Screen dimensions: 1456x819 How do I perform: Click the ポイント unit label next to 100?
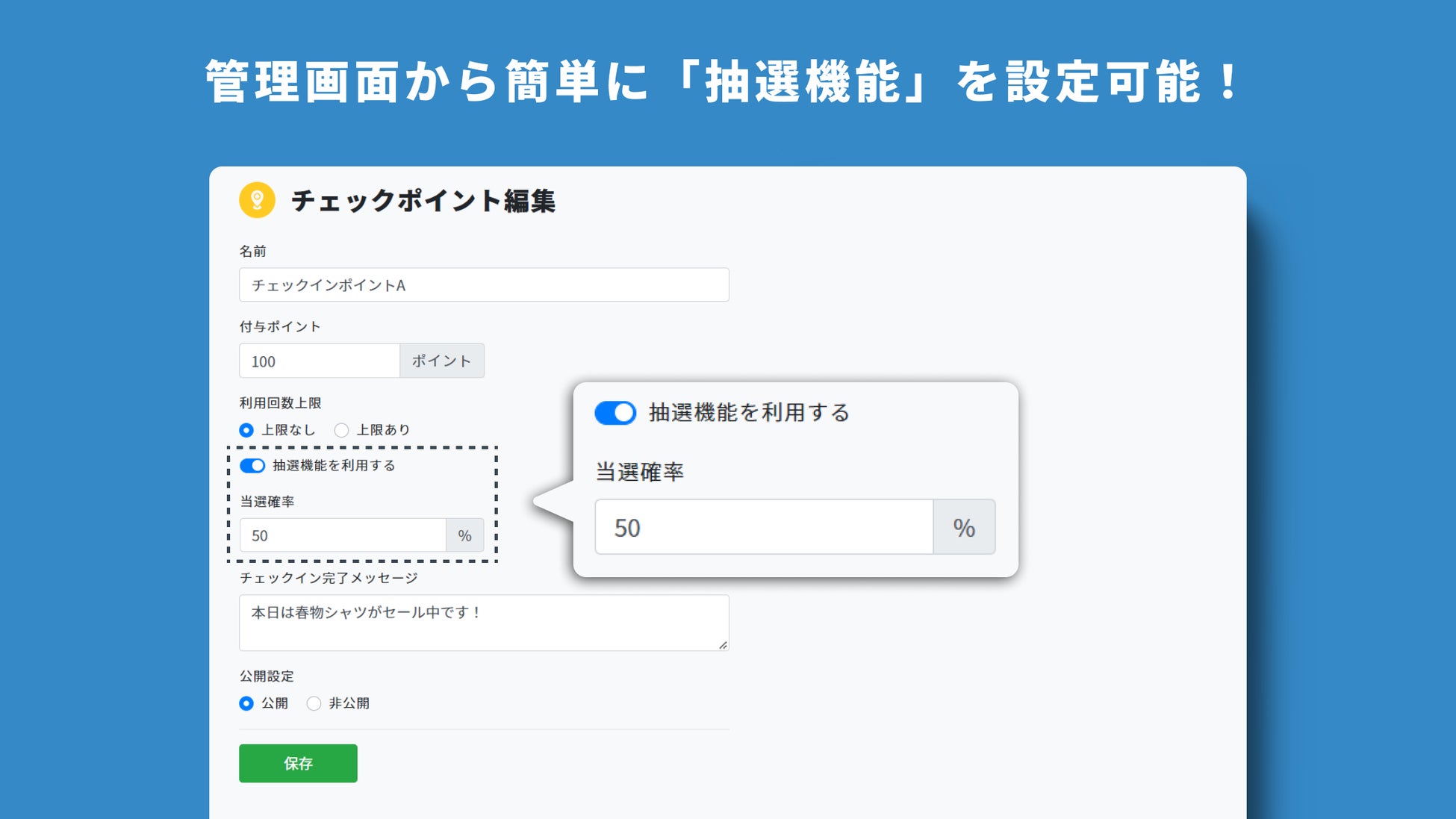(x=441, y=361)
